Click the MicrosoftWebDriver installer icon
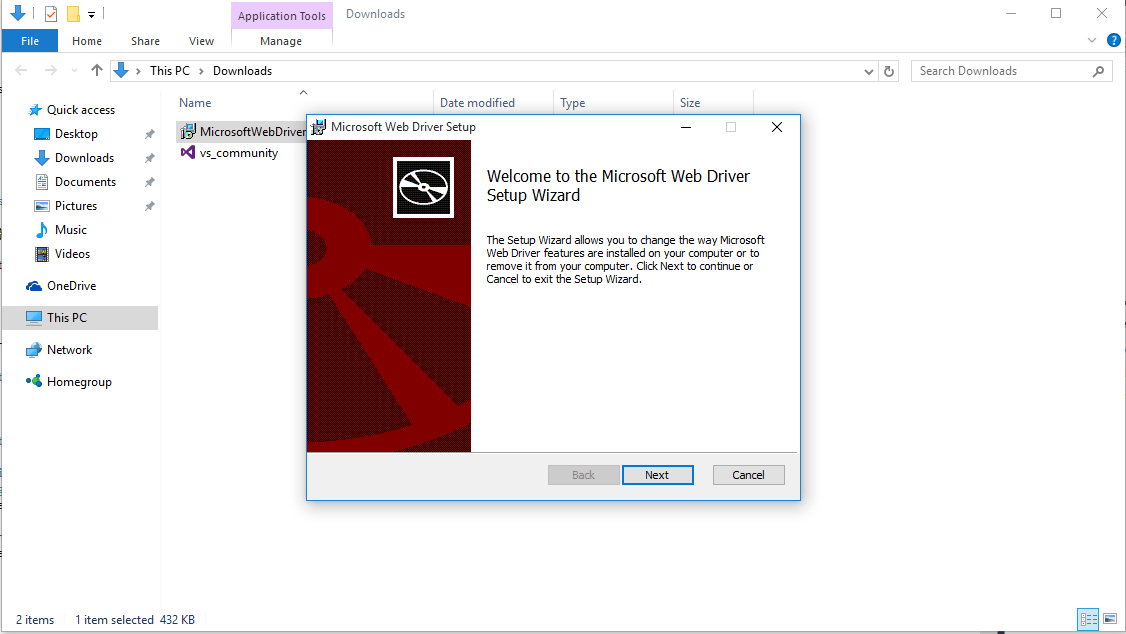 pos(187,131)
